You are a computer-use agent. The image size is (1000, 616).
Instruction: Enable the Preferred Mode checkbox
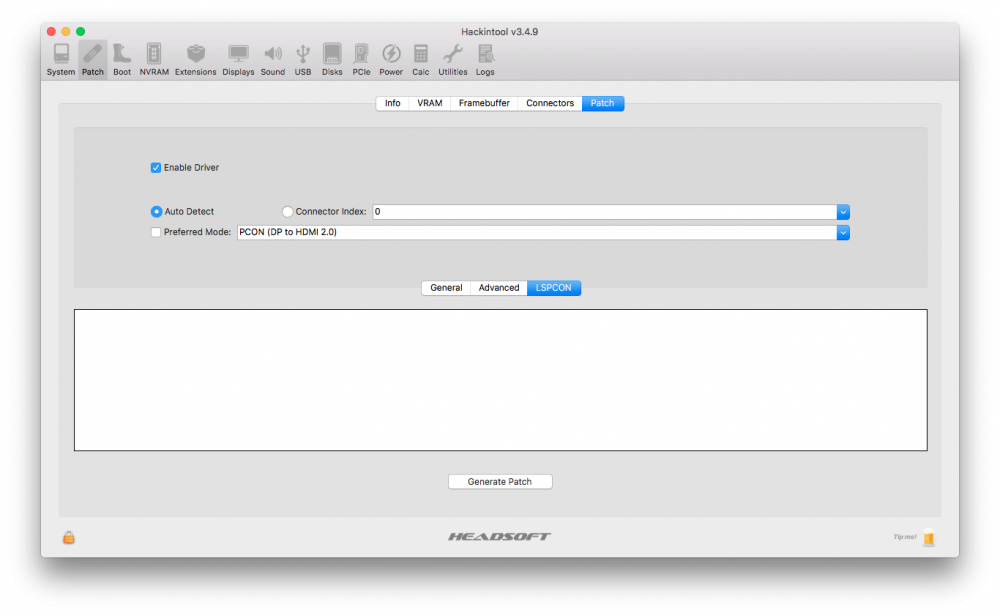pos(156,232)
